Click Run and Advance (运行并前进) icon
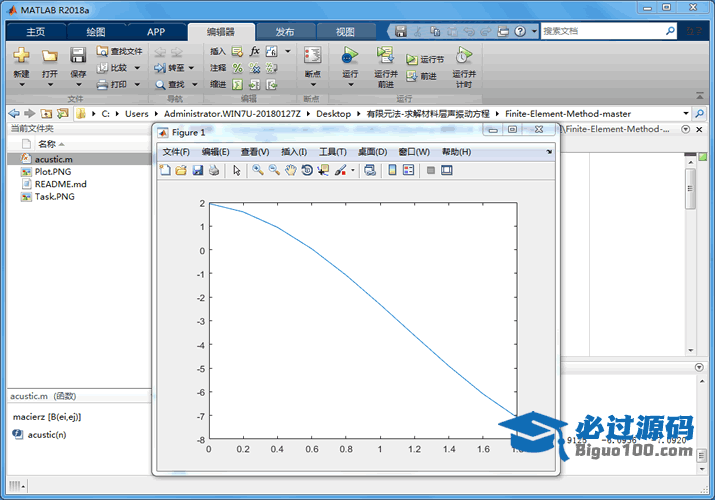Screen dimensions: 715x500 385,55
